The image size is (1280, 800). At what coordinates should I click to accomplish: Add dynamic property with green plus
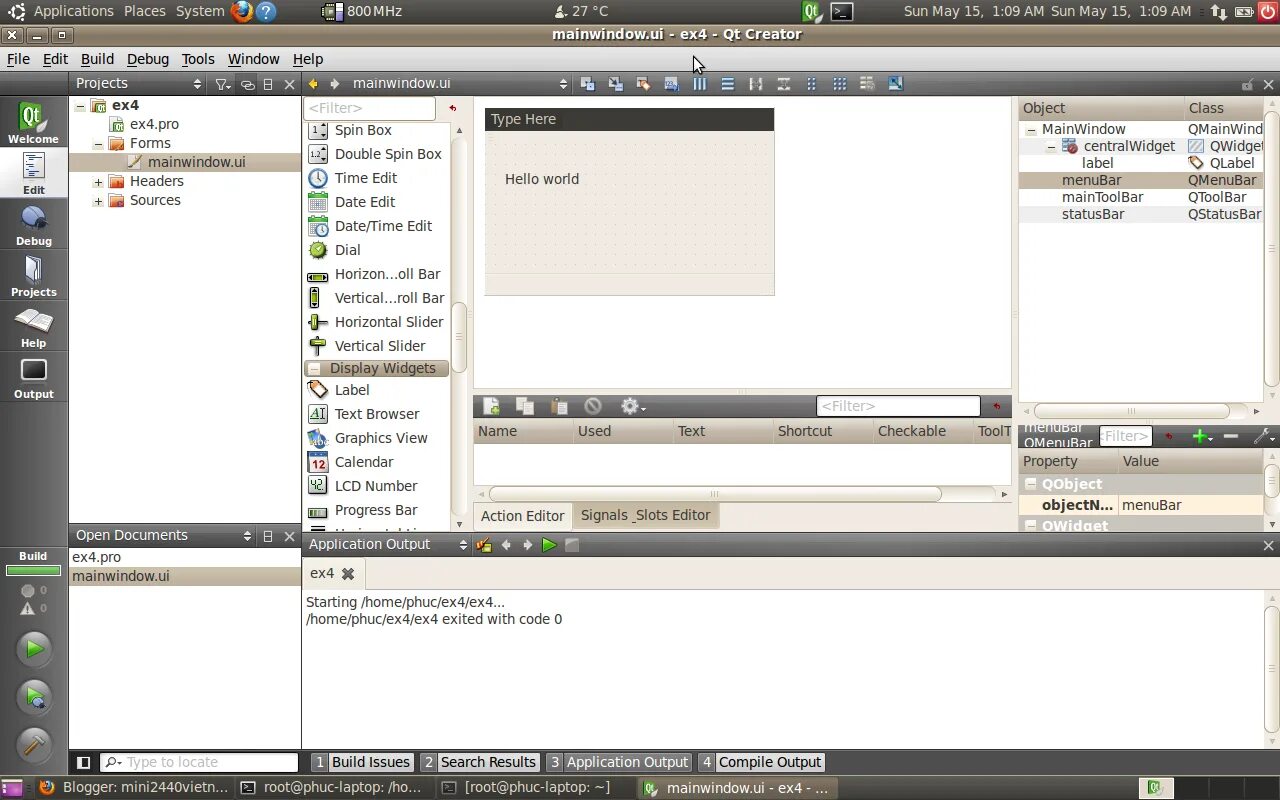click(x=1203, y=437)
